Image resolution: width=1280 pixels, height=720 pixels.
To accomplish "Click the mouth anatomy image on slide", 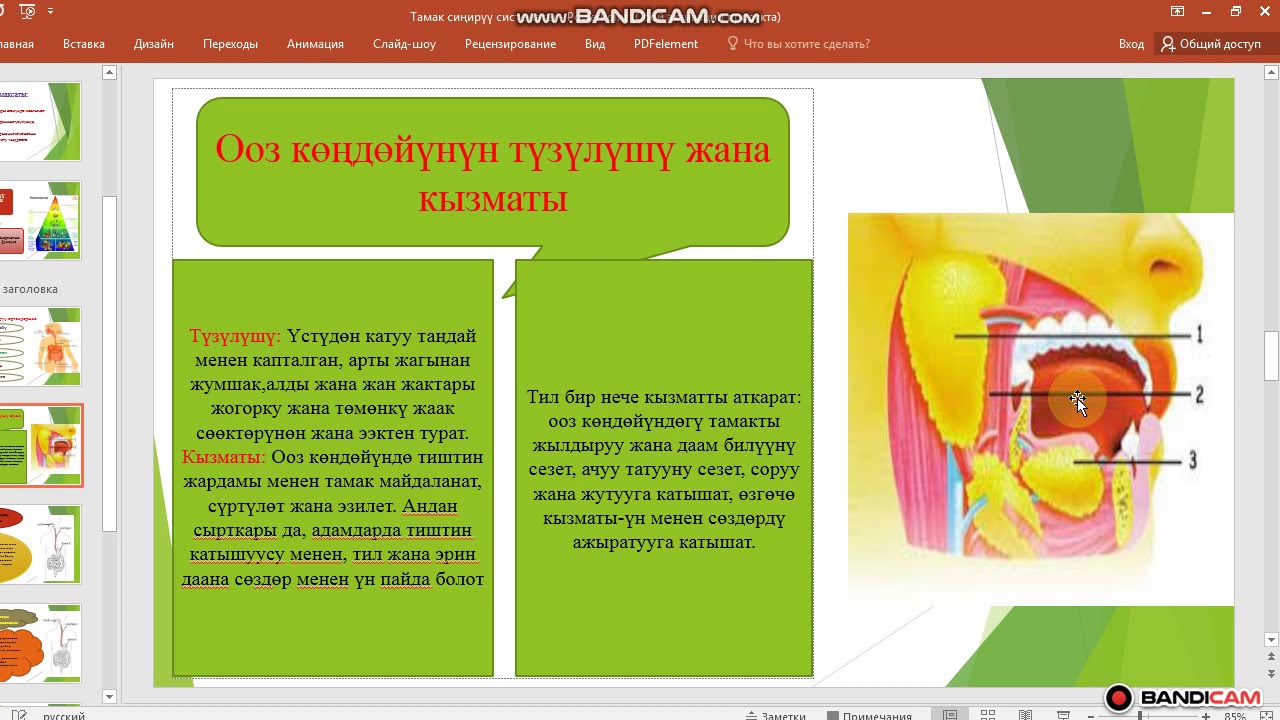I will point(1040,409).
